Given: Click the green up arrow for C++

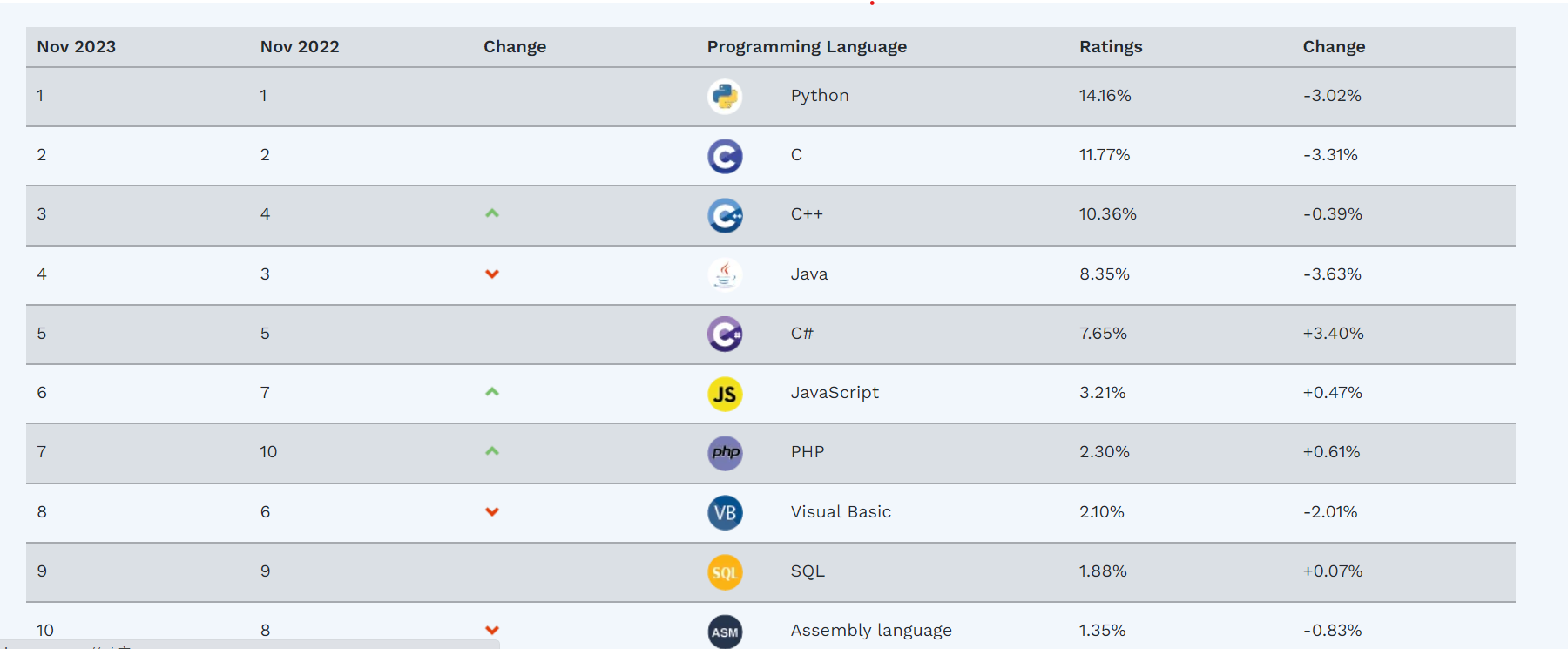Looking at the screenshot, I should (x=492, y=213).
